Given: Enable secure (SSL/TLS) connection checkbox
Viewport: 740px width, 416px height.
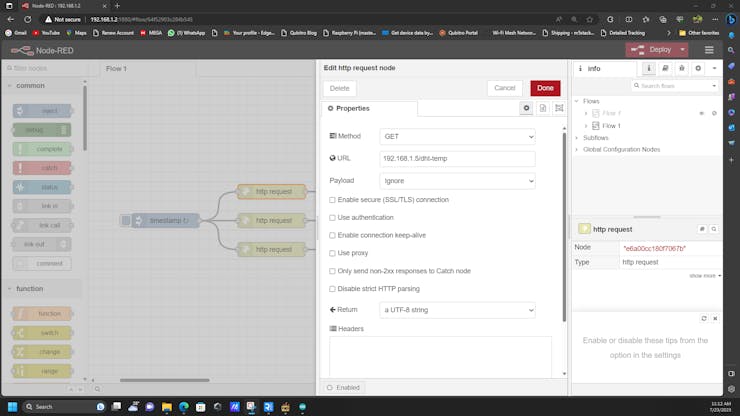Looking at the screenshot, I should coord(332,200).
